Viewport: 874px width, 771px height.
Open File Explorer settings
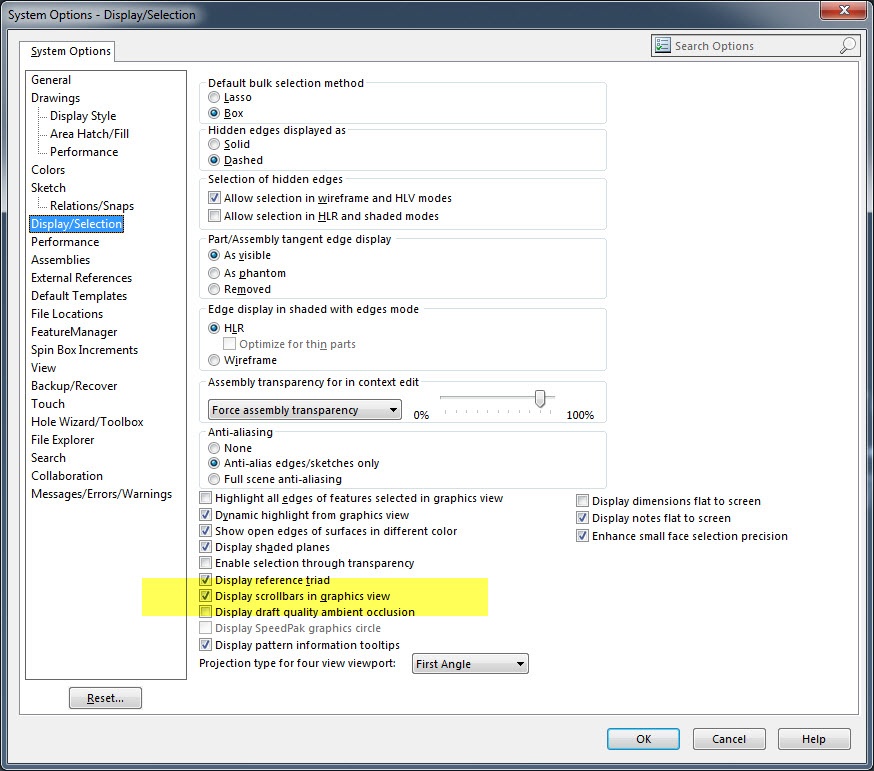[x=62, y=440]
